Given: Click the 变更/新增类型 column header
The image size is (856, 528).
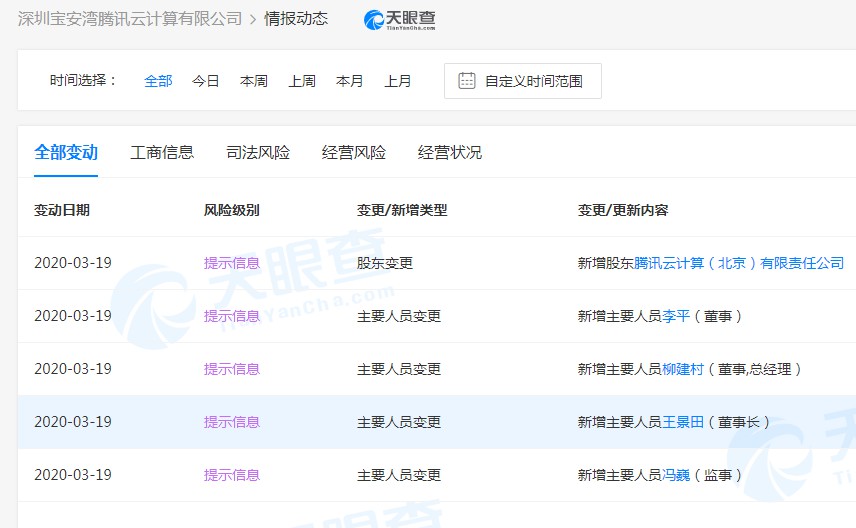Looking at the screenshot, I should 402,210.
